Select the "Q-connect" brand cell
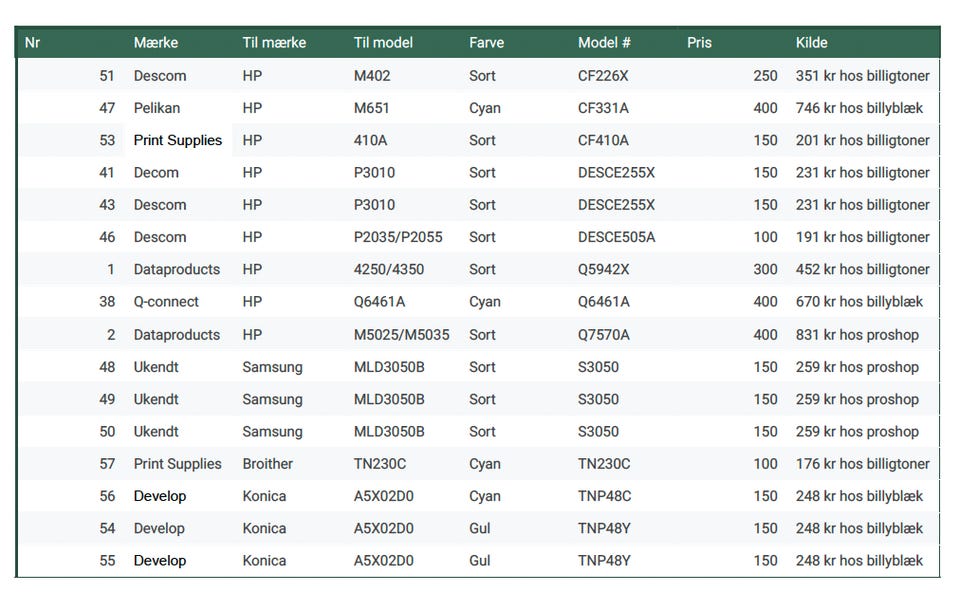 [x=166, y=302]
